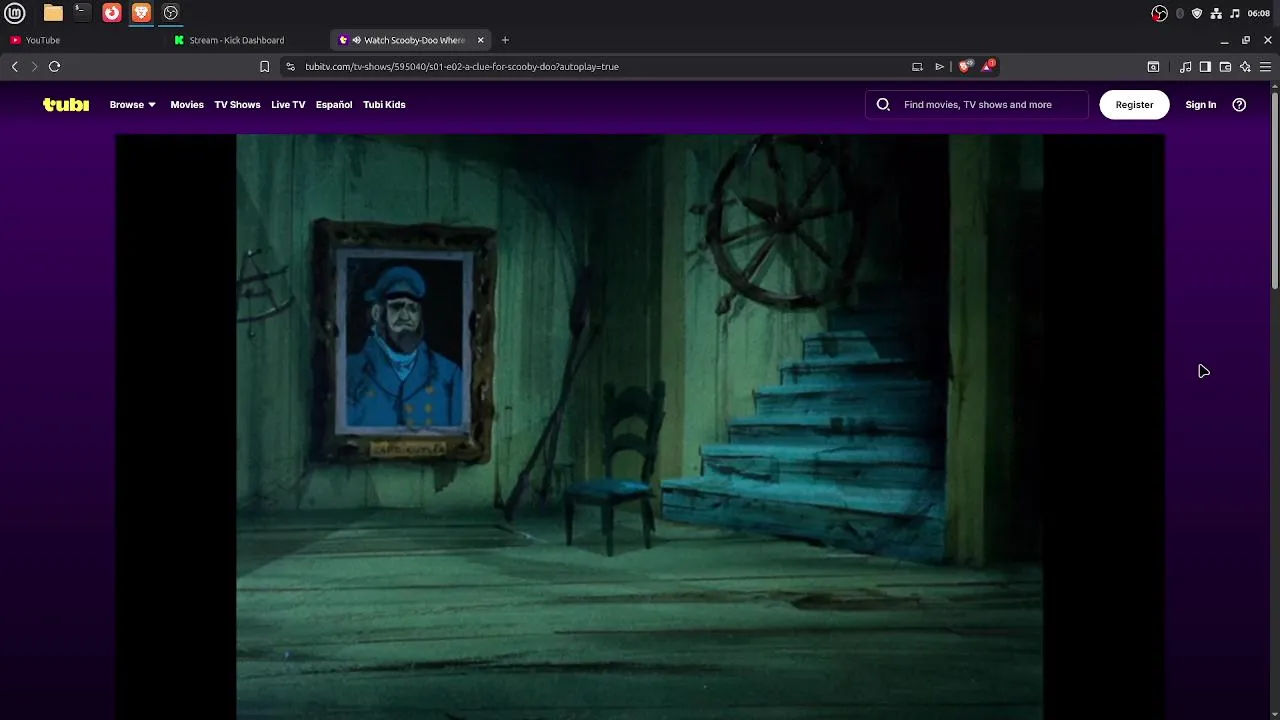This screenshot has width=1280, height=720.
Task: Open the sound music-note tray icon
Action: [x=1235, y=13]
